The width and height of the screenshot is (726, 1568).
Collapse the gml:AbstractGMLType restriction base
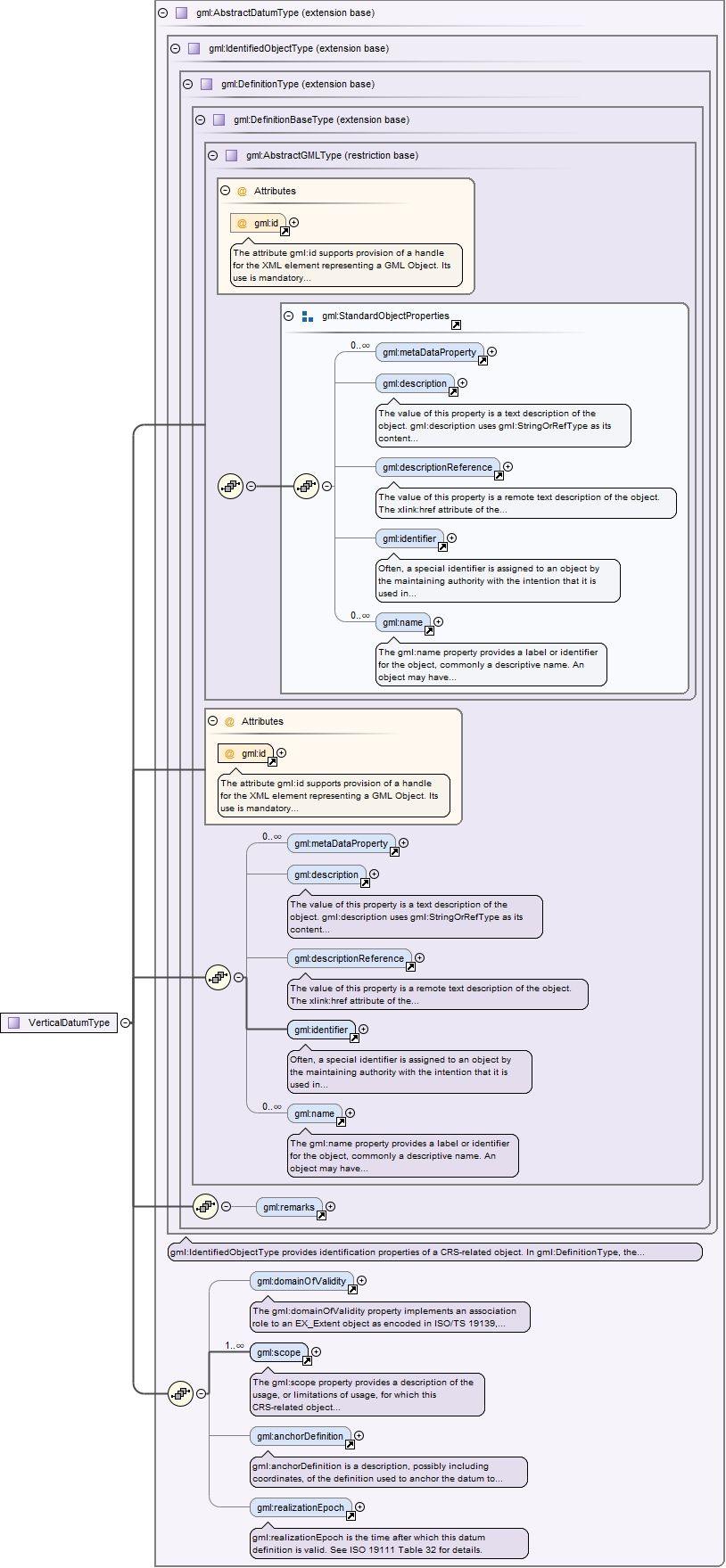point(212,155)
